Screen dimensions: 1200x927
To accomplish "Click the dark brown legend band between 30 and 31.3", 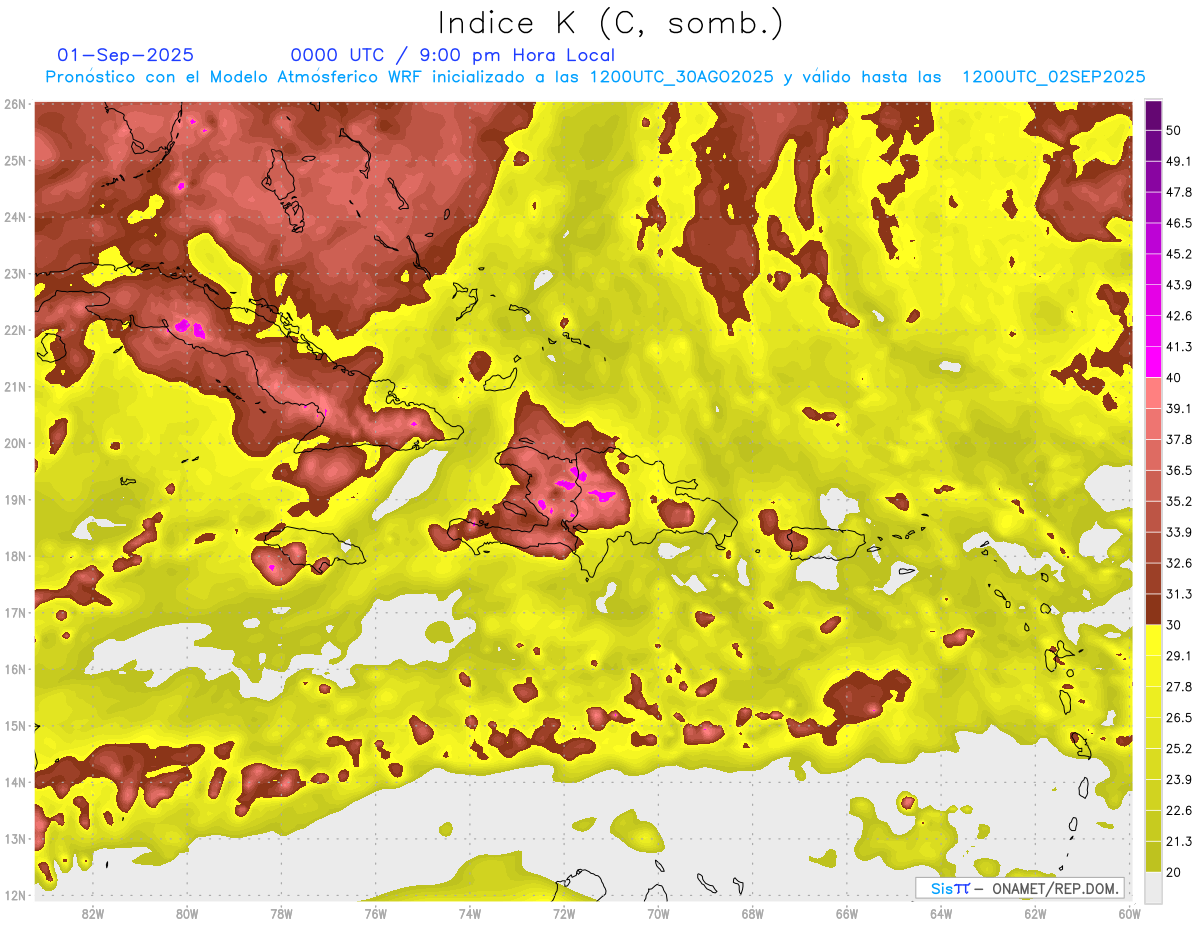I will click(1153, 609).
